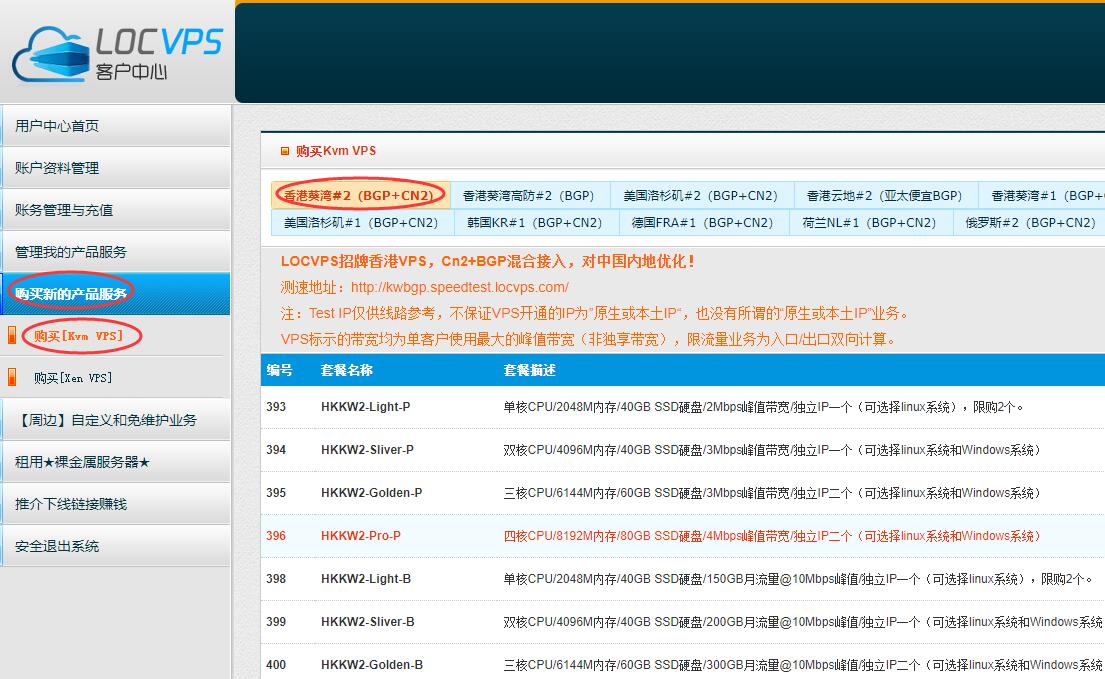The height and width of the screenshot is (679, 1105).
Task: Switch to 香港云地#2 (亚太便宜BGP) tab
Action: [x=884, y=195]
